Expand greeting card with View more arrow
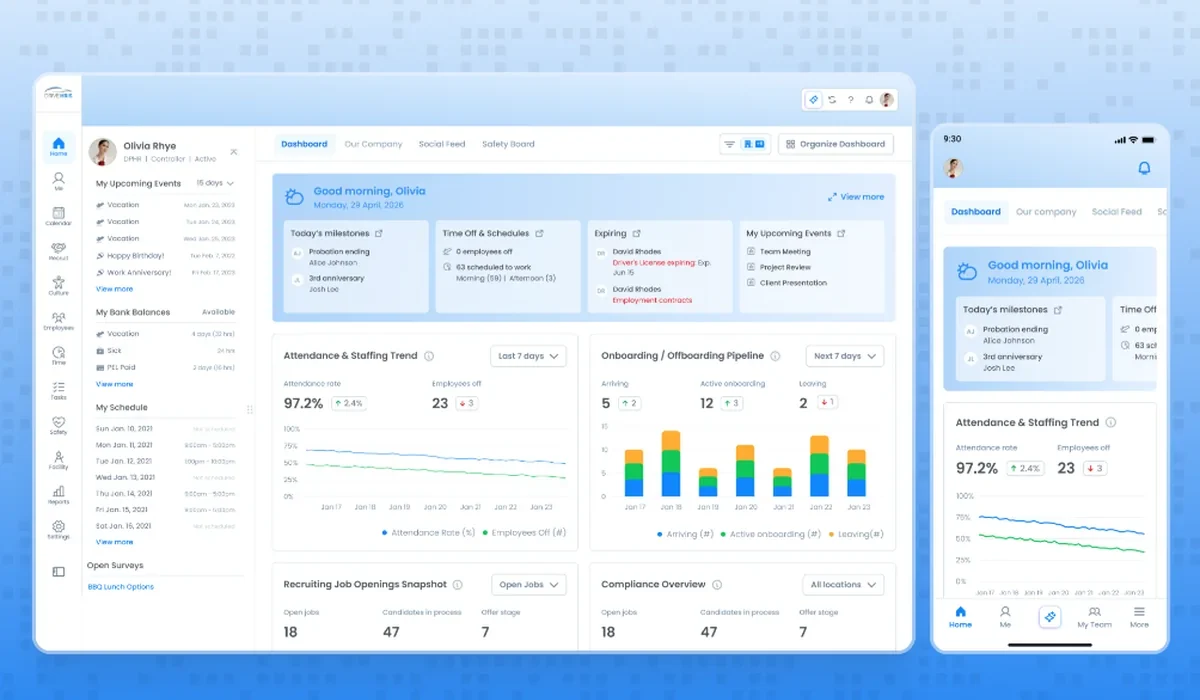Viewport: 1200px width, 700px height. coord(856,197)
